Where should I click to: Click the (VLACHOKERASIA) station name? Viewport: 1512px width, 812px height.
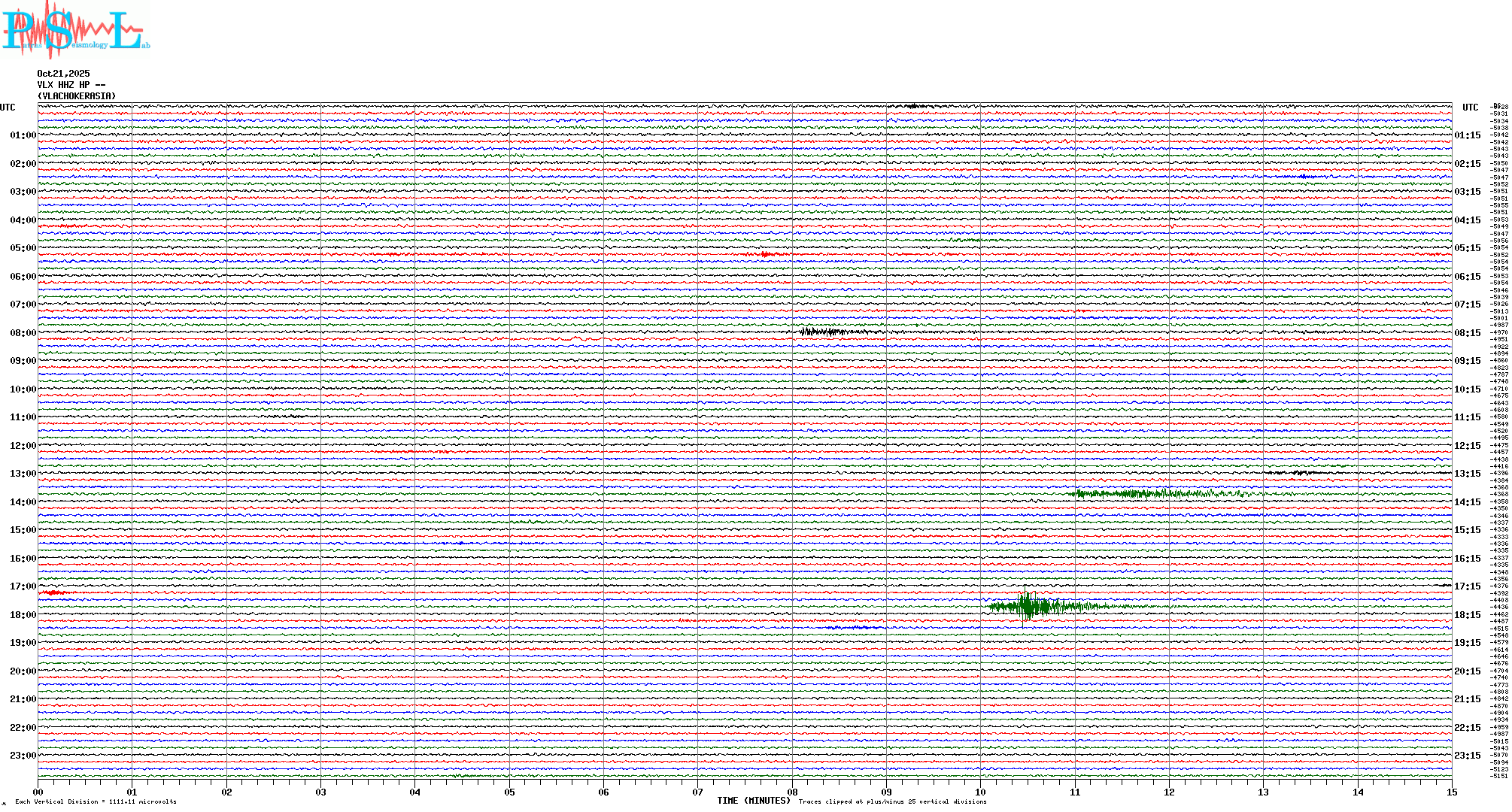77,96
